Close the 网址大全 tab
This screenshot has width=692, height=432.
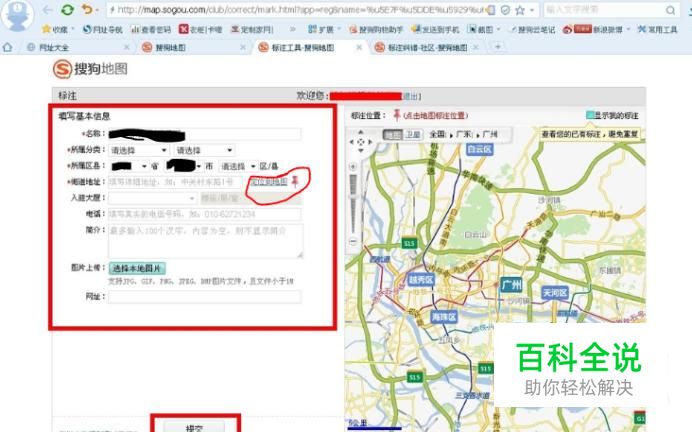(127, 47)
